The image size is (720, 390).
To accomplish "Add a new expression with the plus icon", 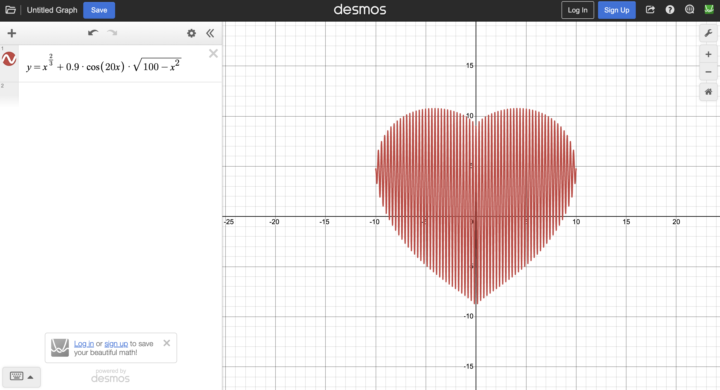I will pos(12,33).
